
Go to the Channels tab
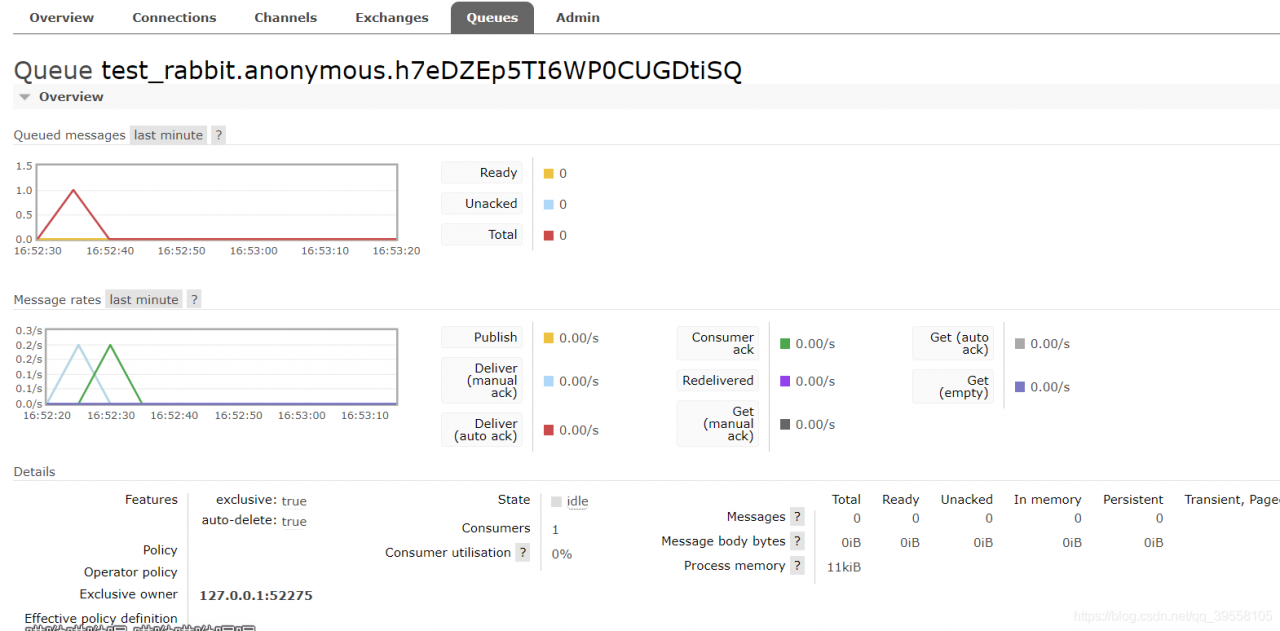pos(285,18)
